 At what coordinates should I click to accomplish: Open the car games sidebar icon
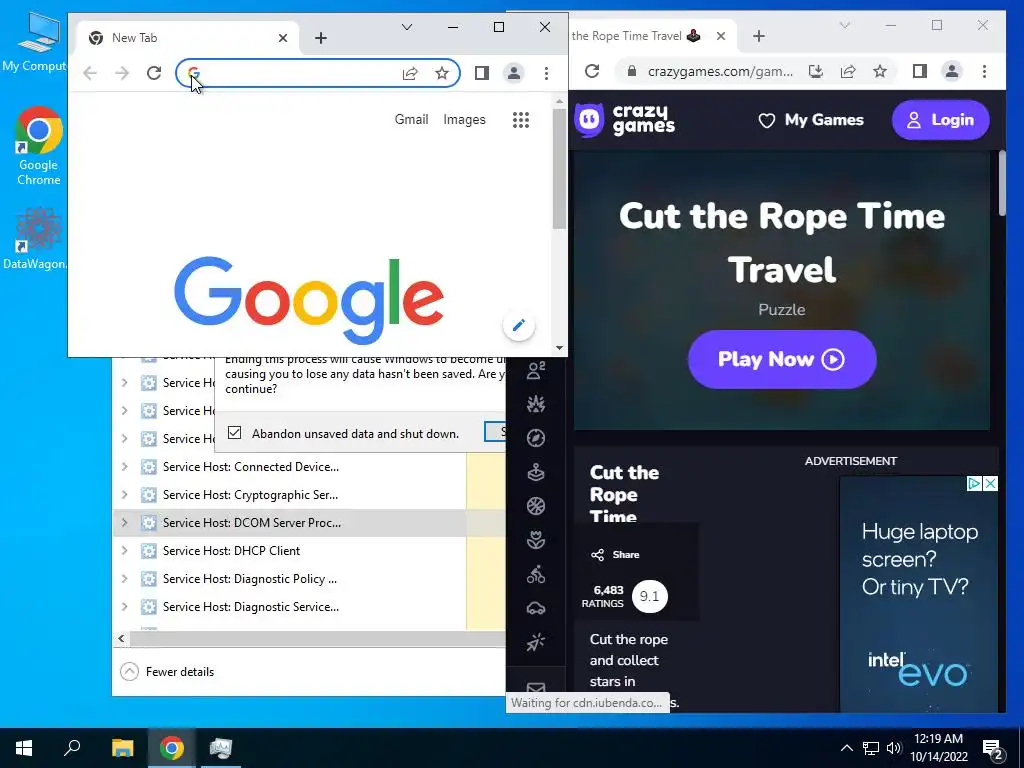(x=536, y=609)
